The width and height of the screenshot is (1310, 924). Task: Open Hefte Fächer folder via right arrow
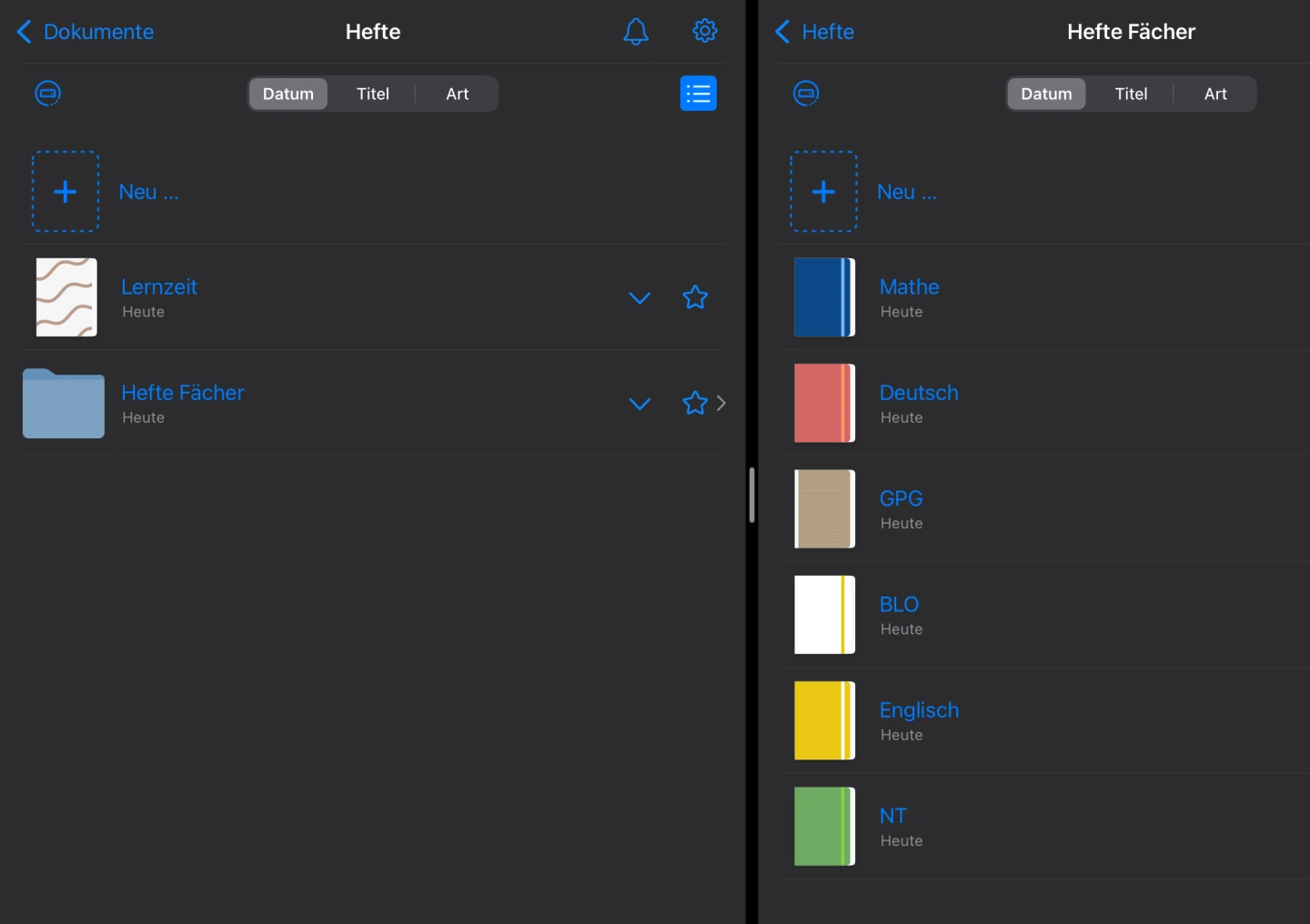(721, 403)
